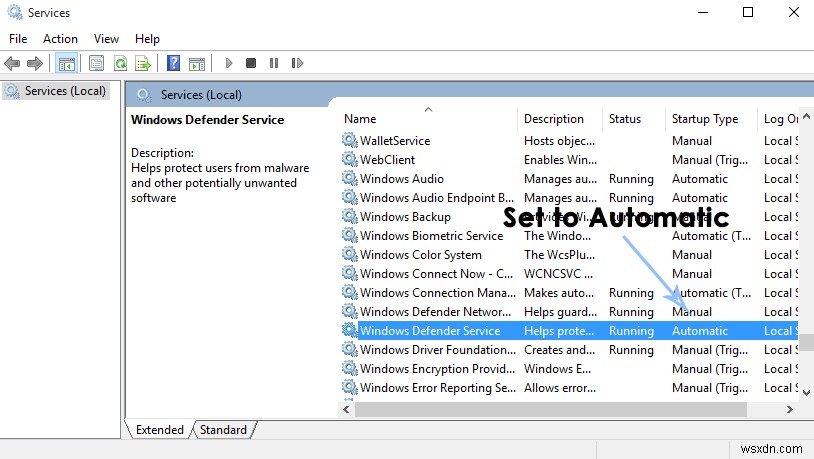
Task: Click Automatic startup type of Windows Defender Service
Action: click(700, 331)
